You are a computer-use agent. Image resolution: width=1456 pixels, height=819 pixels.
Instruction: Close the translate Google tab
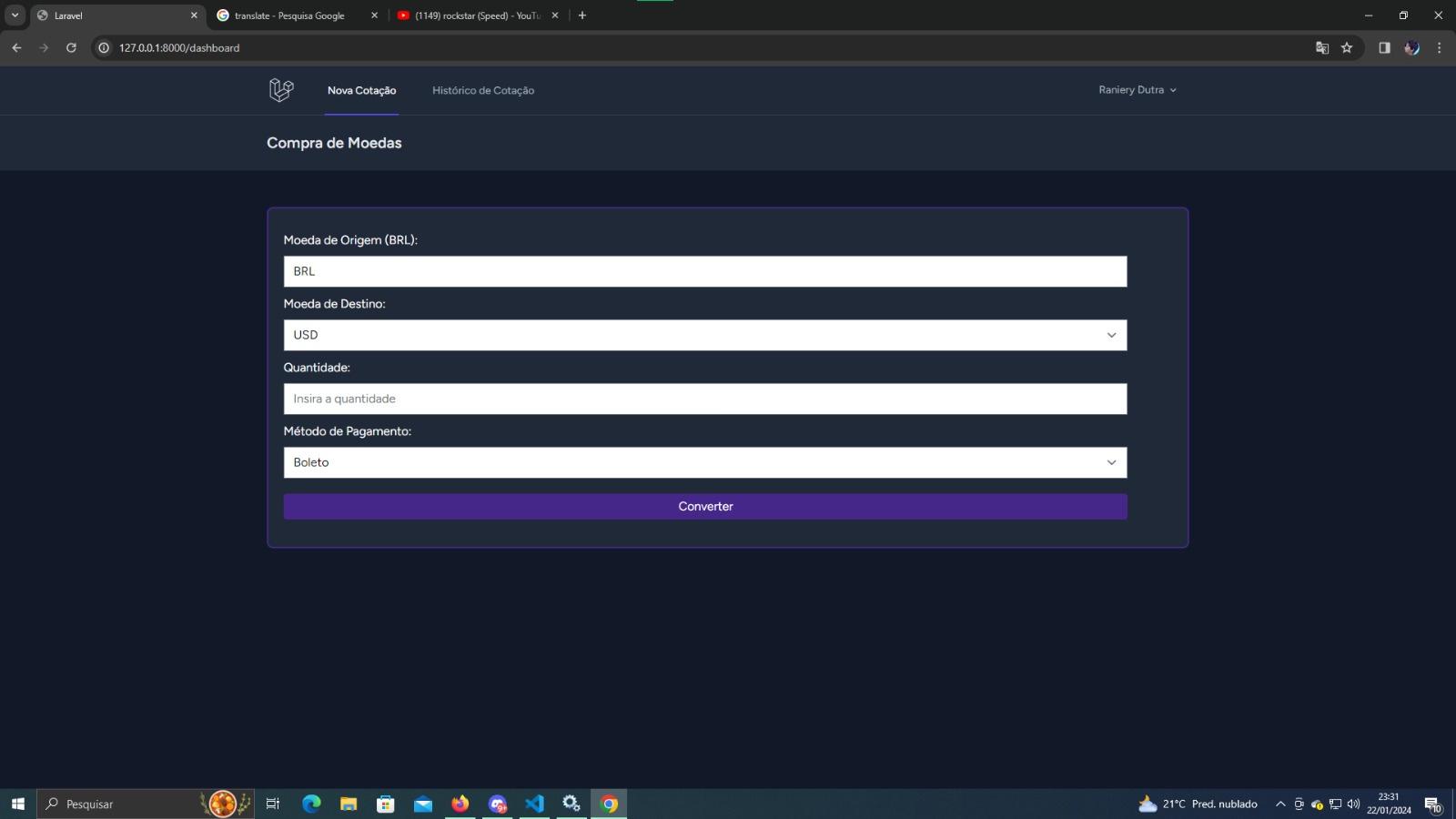tap(374, 15)
